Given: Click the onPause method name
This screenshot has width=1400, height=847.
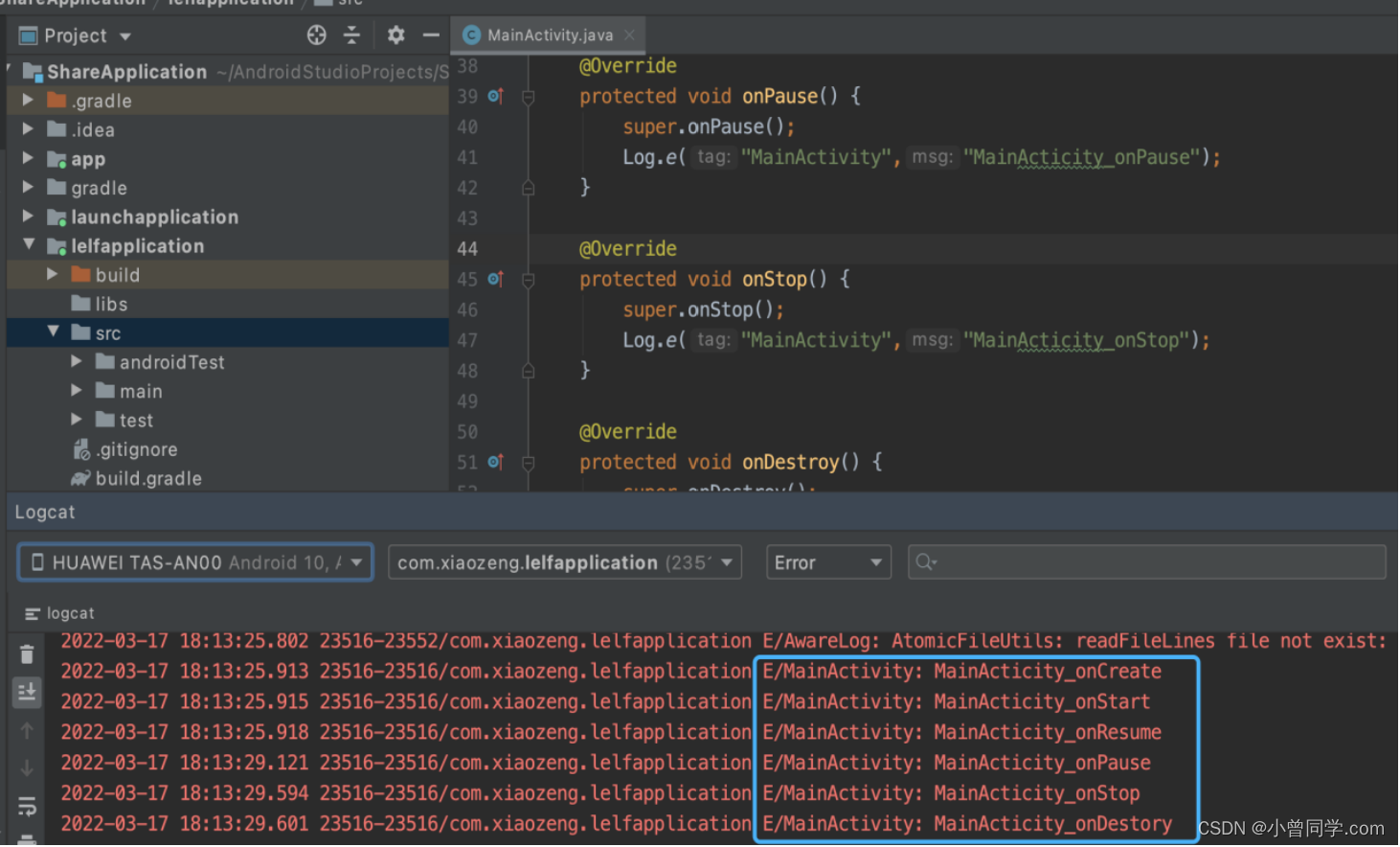Looking at the screenshot, I should tap(780, 96).
